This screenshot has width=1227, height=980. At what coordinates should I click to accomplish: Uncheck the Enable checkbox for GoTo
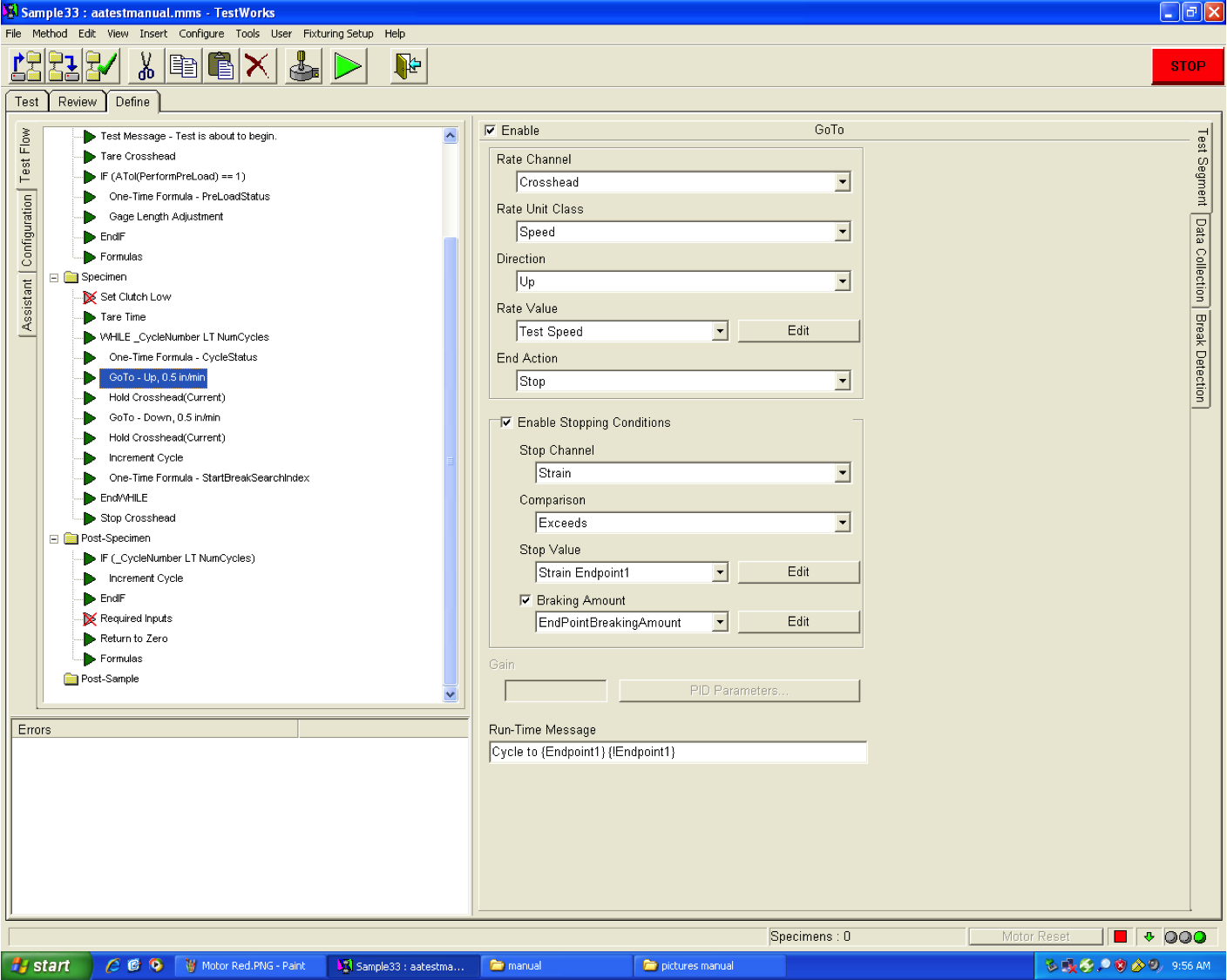[491, 131]
